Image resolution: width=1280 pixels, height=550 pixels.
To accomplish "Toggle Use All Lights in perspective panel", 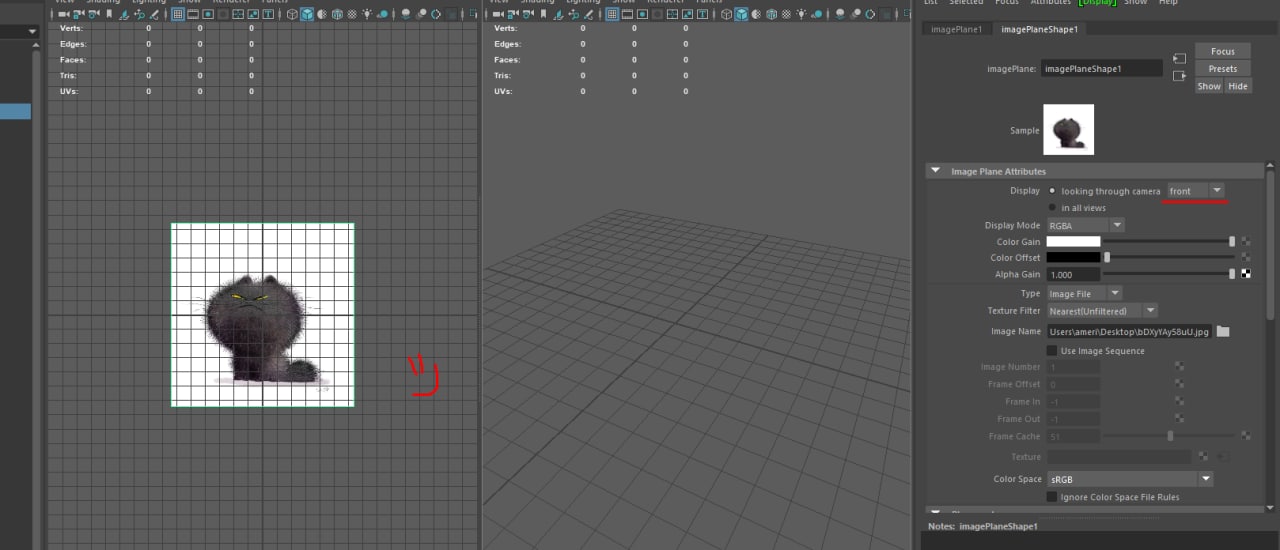I will [801, 14].
